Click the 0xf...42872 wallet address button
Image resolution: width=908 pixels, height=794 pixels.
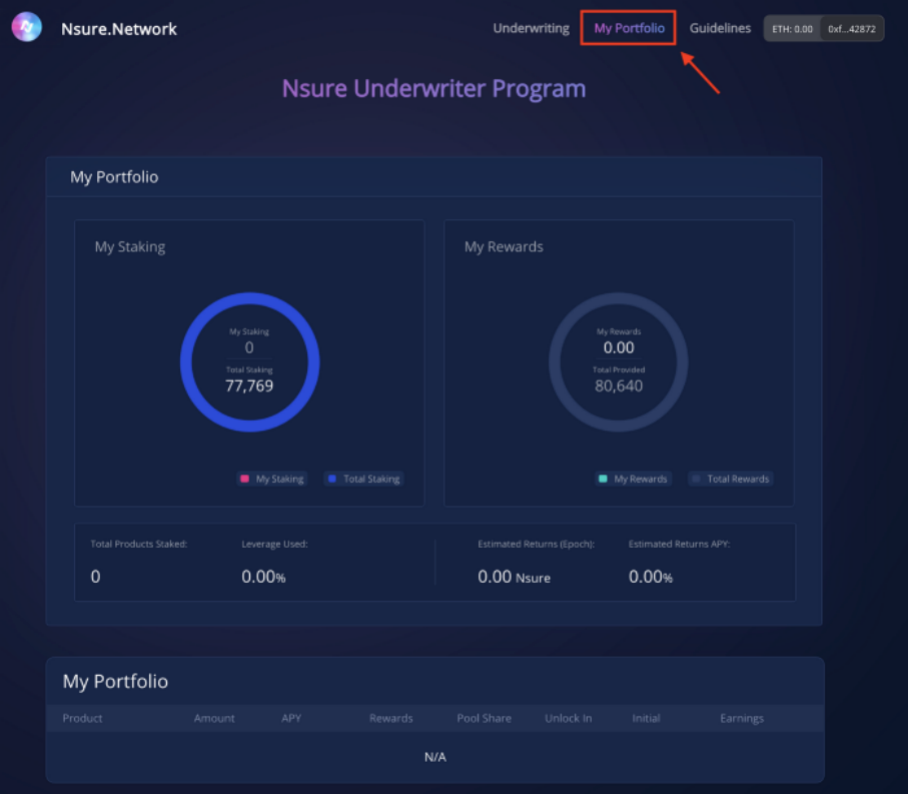[x=852, y=29]
